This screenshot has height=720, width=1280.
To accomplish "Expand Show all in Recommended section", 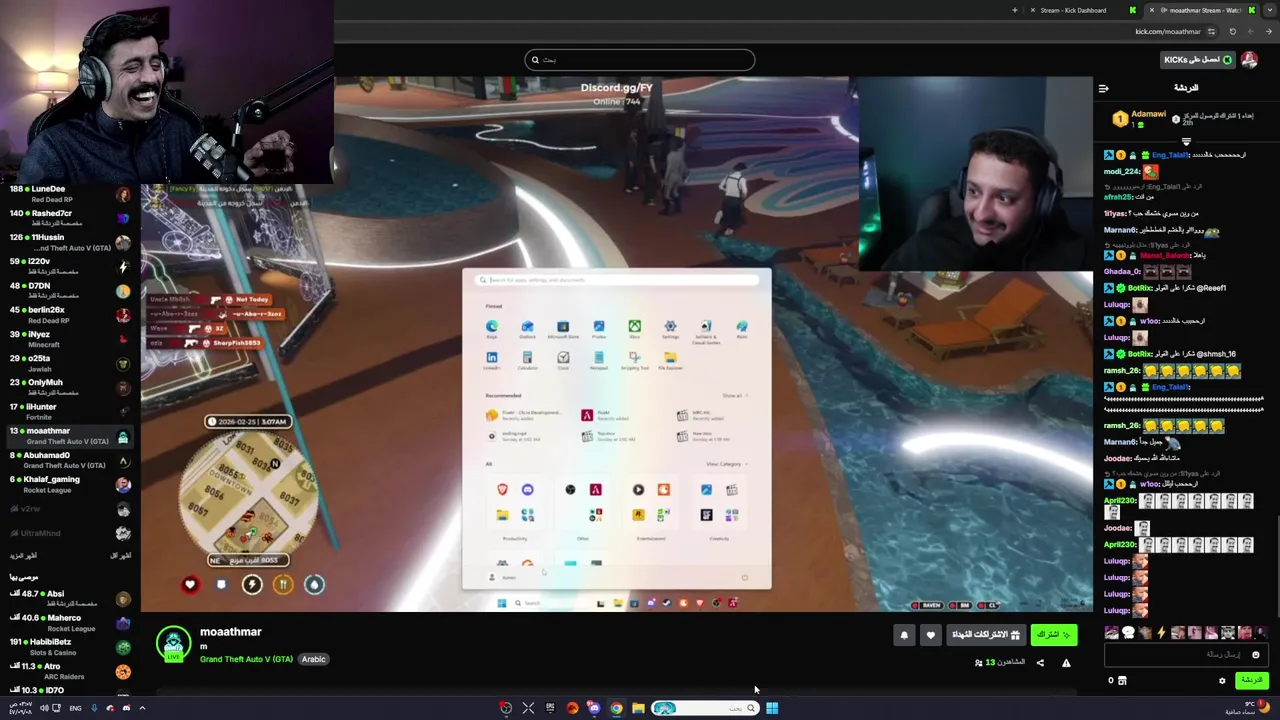I will [734, 396].
